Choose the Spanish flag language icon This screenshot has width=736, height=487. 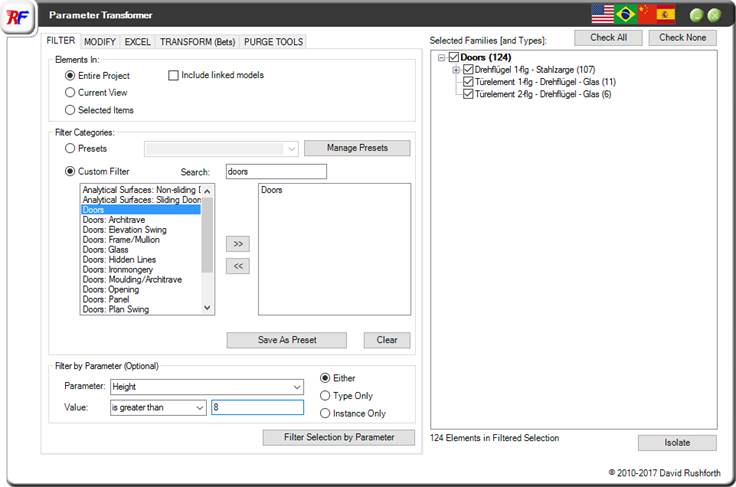coord(666,14)
